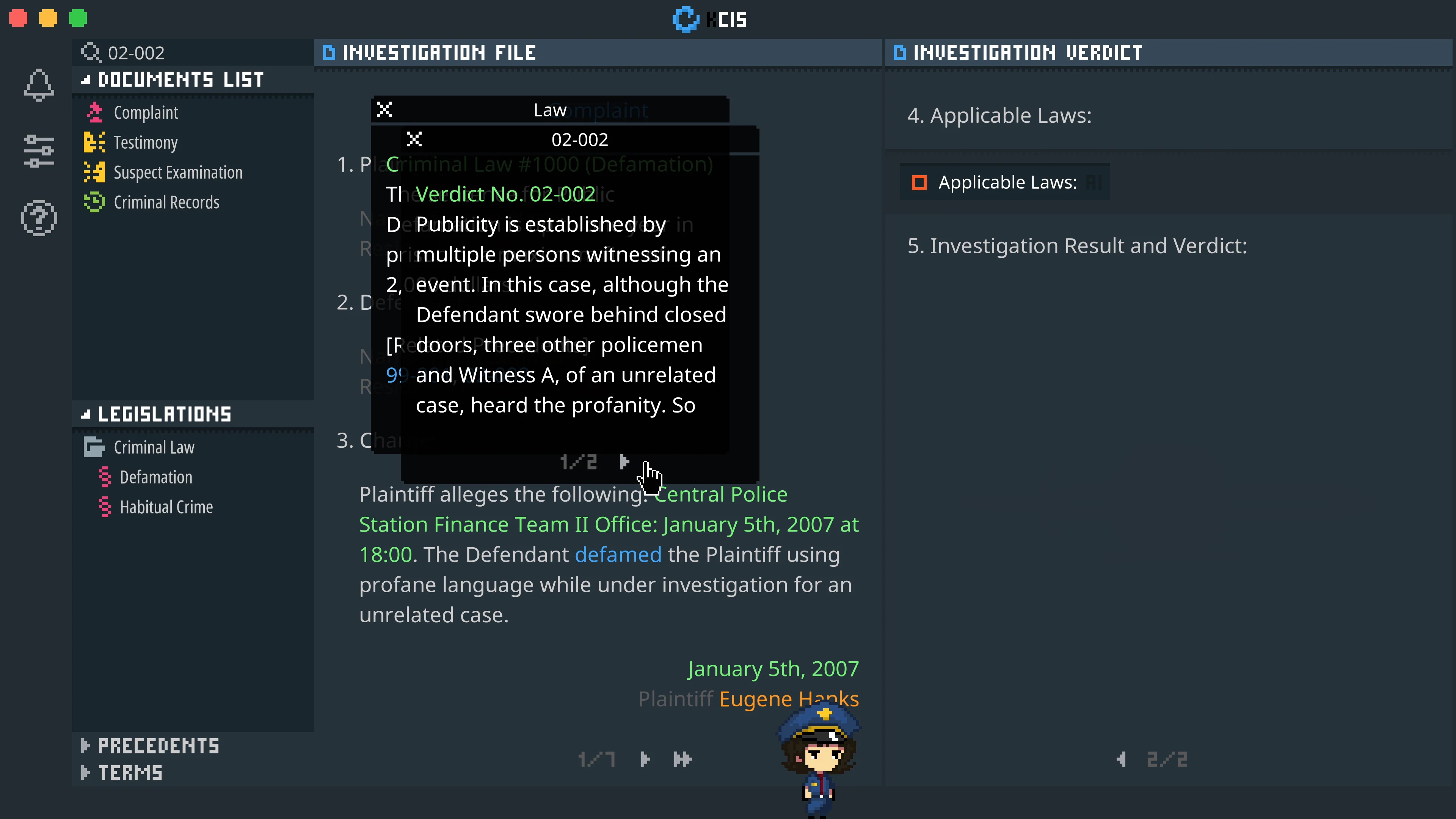1456x819 pixels.
Task: Click previous page arrow in Investigation Verdict panel
Action: pos(1122,759)
